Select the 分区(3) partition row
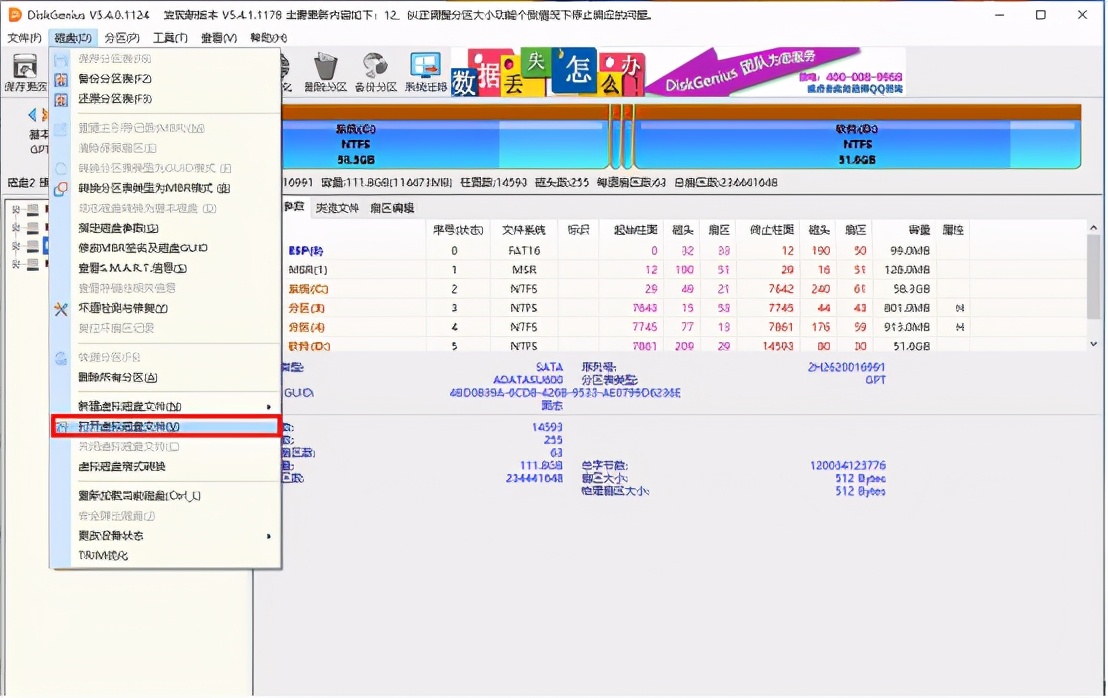The height and width of the screenshot is (698, 1108). click(625, 308)
